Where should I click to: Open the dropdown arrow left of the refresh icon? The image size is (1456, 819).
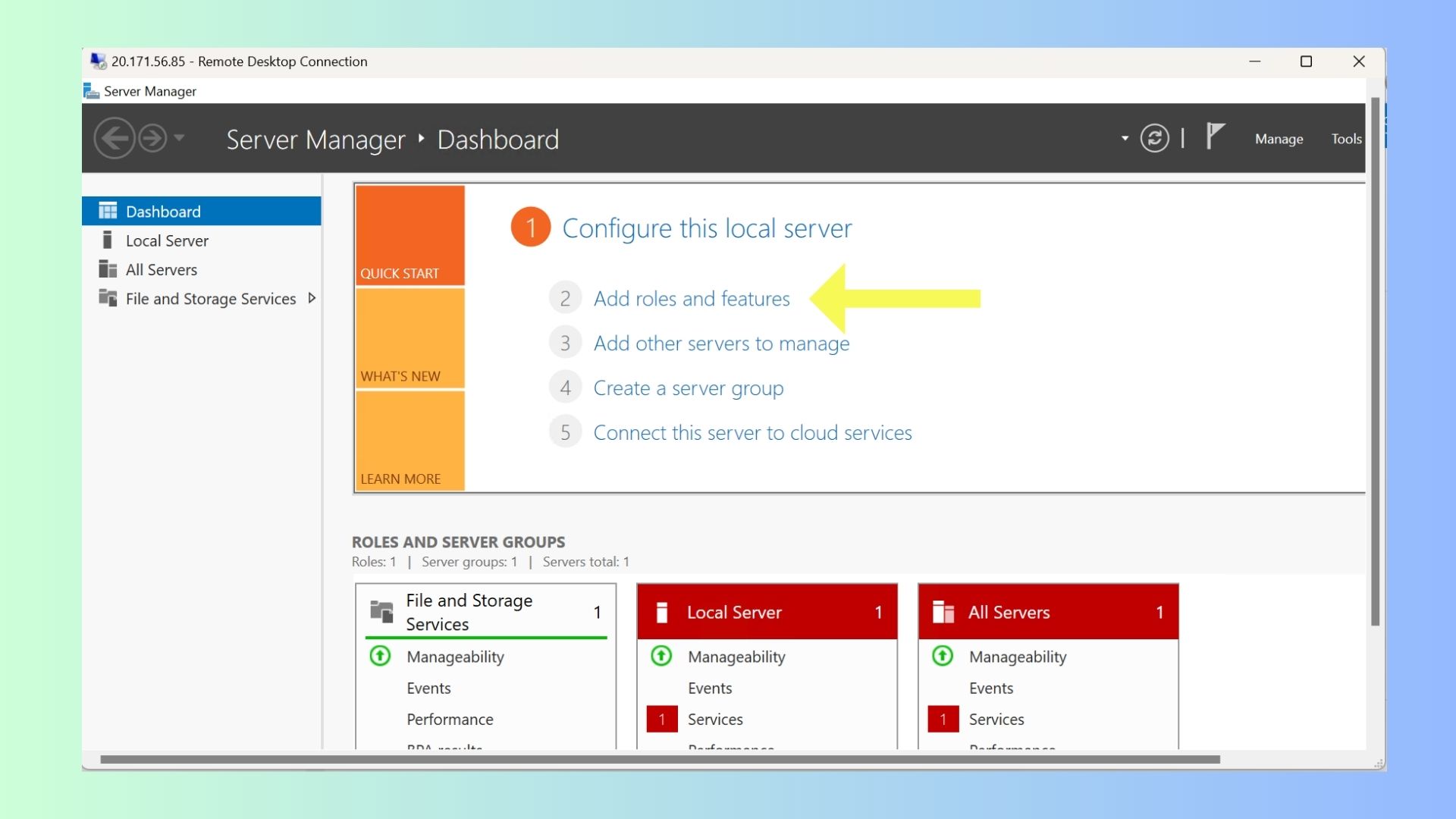click(x=1125, y=138)
